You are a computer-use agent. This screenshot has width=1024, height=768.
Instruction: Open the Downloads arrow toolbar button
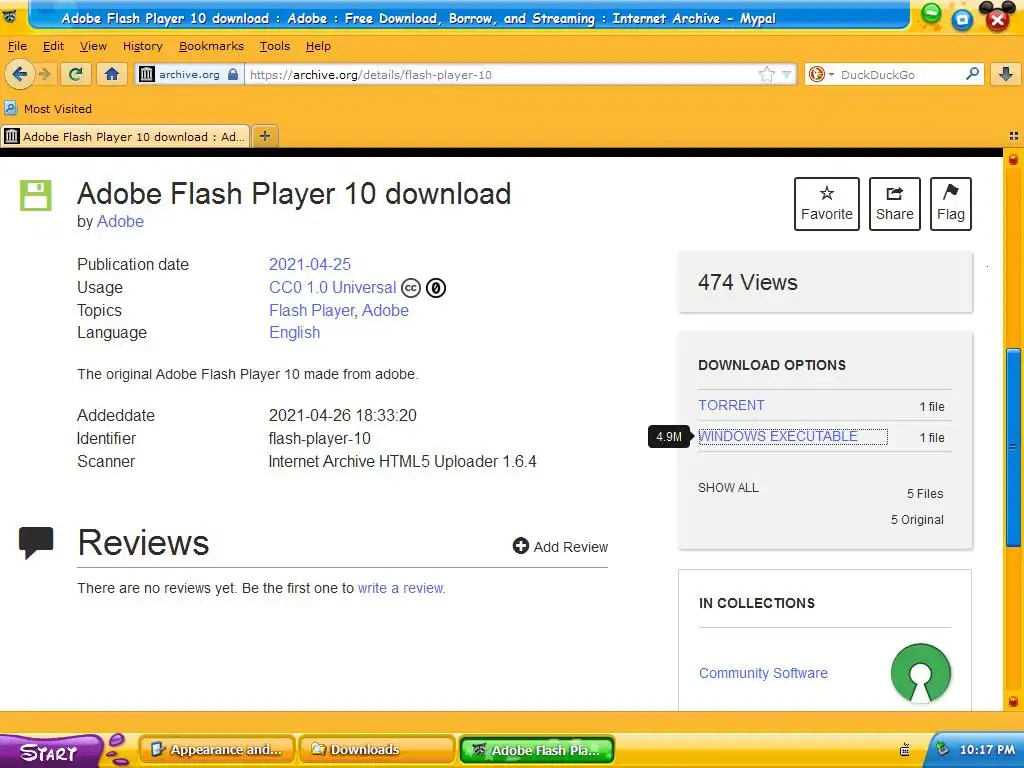point(1006,74)
